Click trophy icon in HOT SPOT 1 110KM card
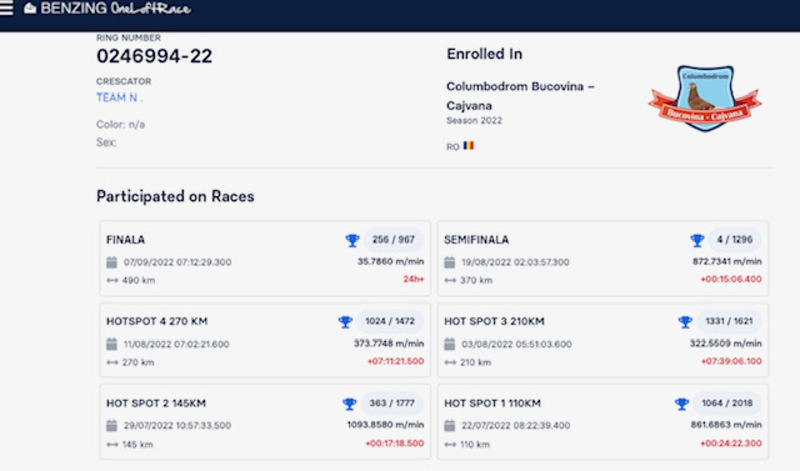This screenshot has height=471, width=800. click(682, 404)
